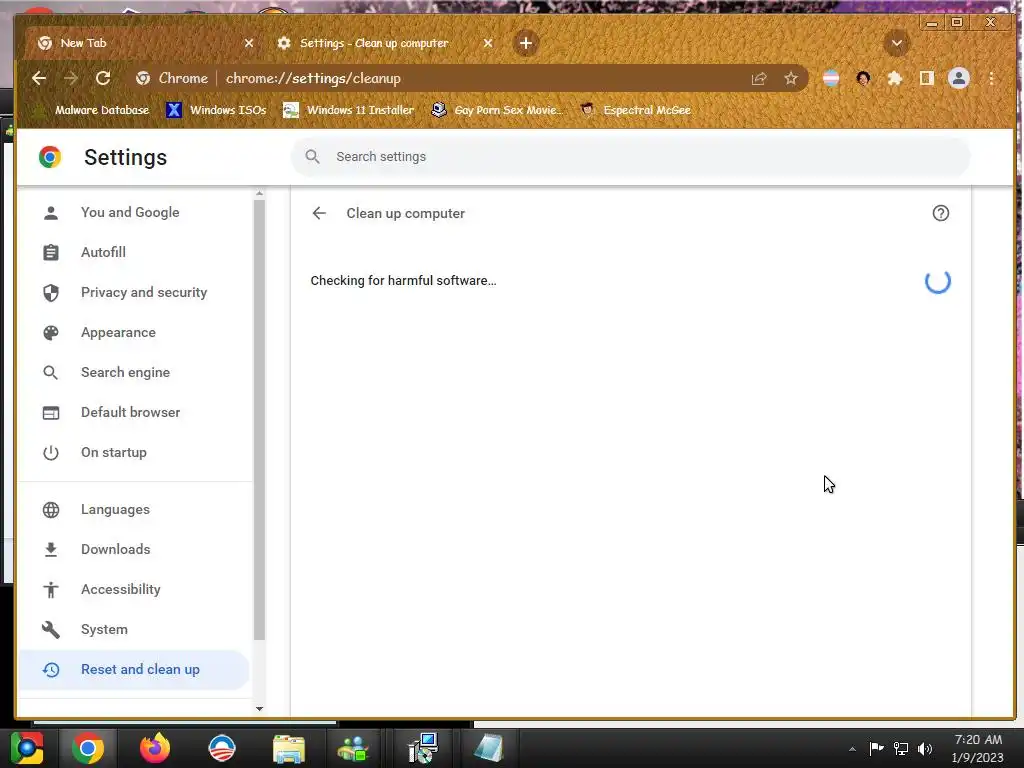
Task: Open the Extensions puzzle piece icon
Action: [x=895, y=78]
